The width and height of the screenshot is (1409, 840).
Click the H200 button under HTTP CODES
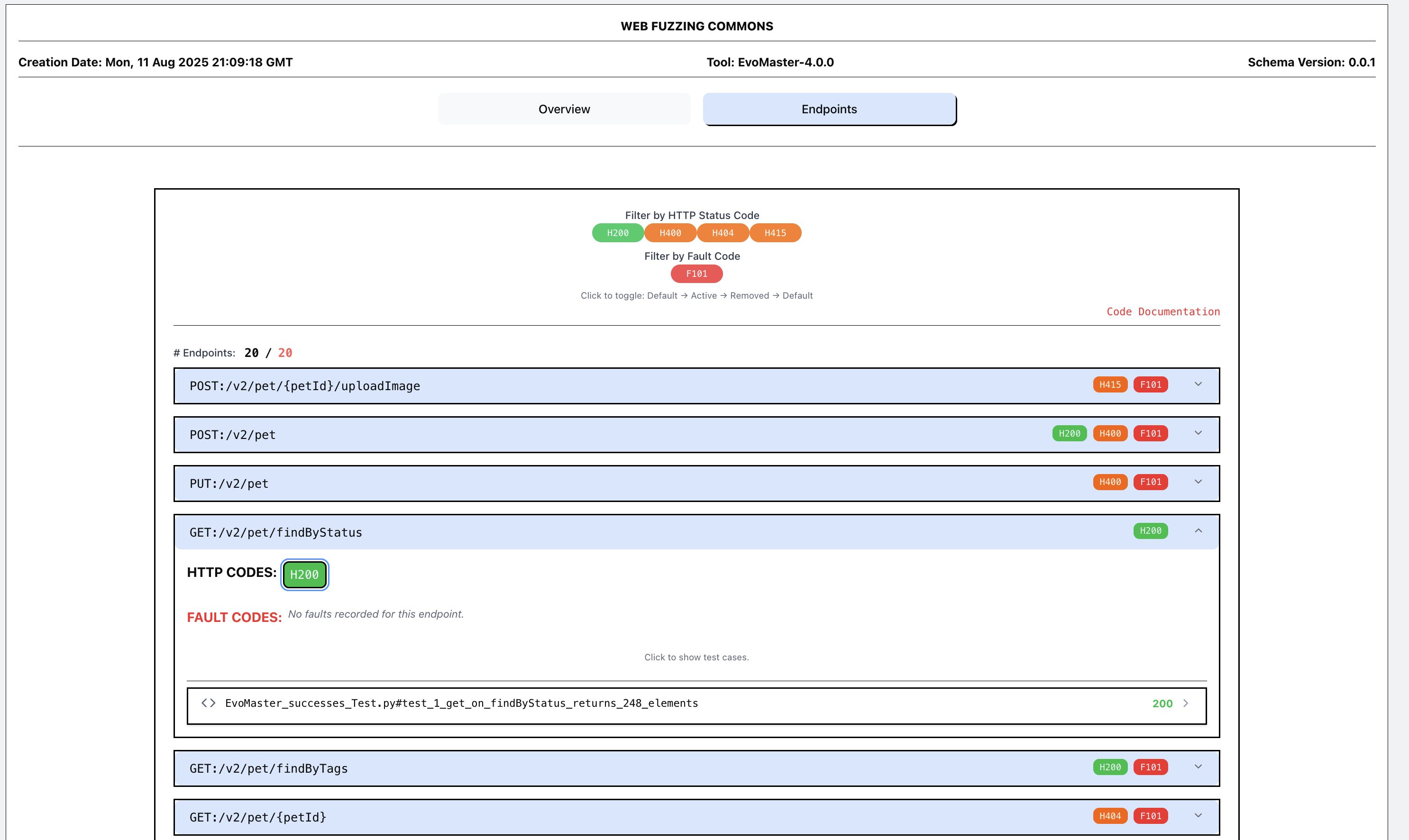(304, 575)
